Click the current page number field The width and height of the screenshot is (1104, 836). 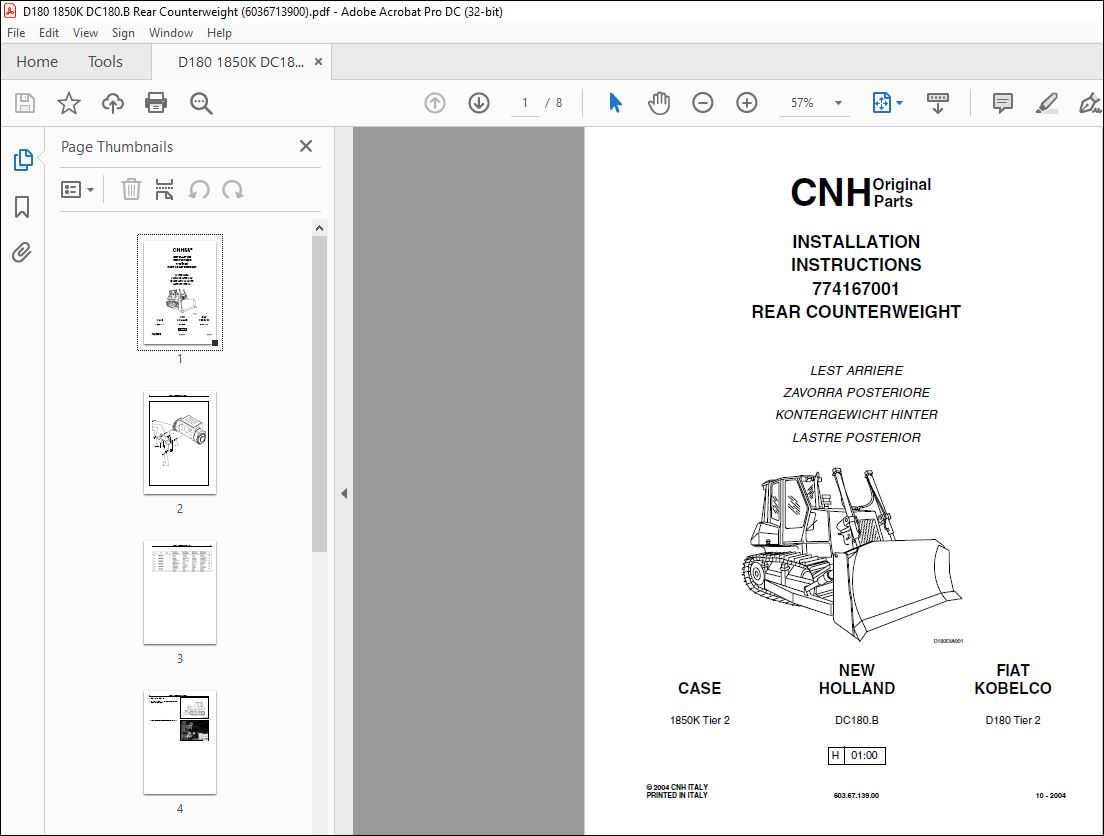[x=525, y=104]
